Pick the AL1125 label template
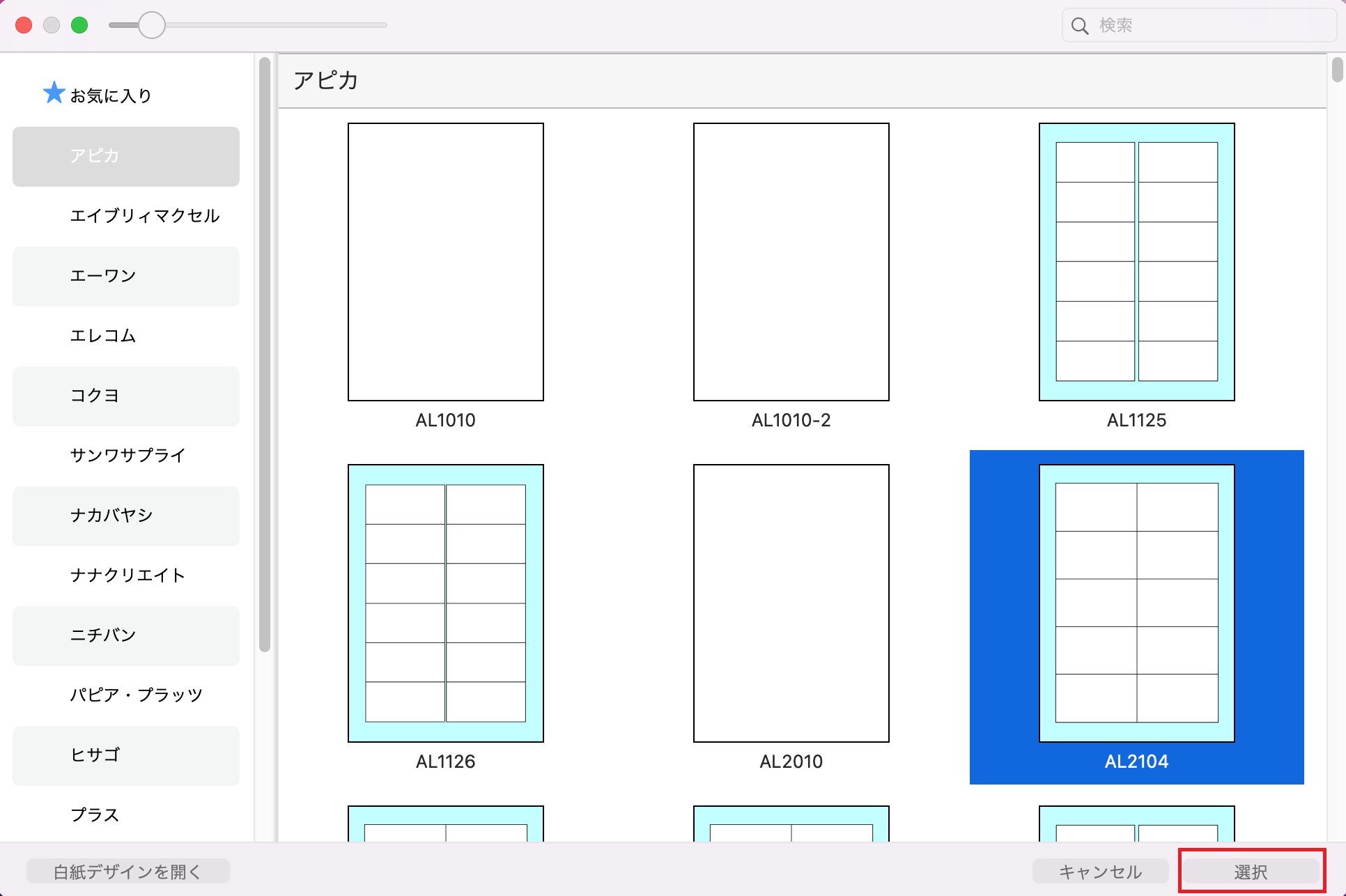The image size is (1346, 896). 1137,262
